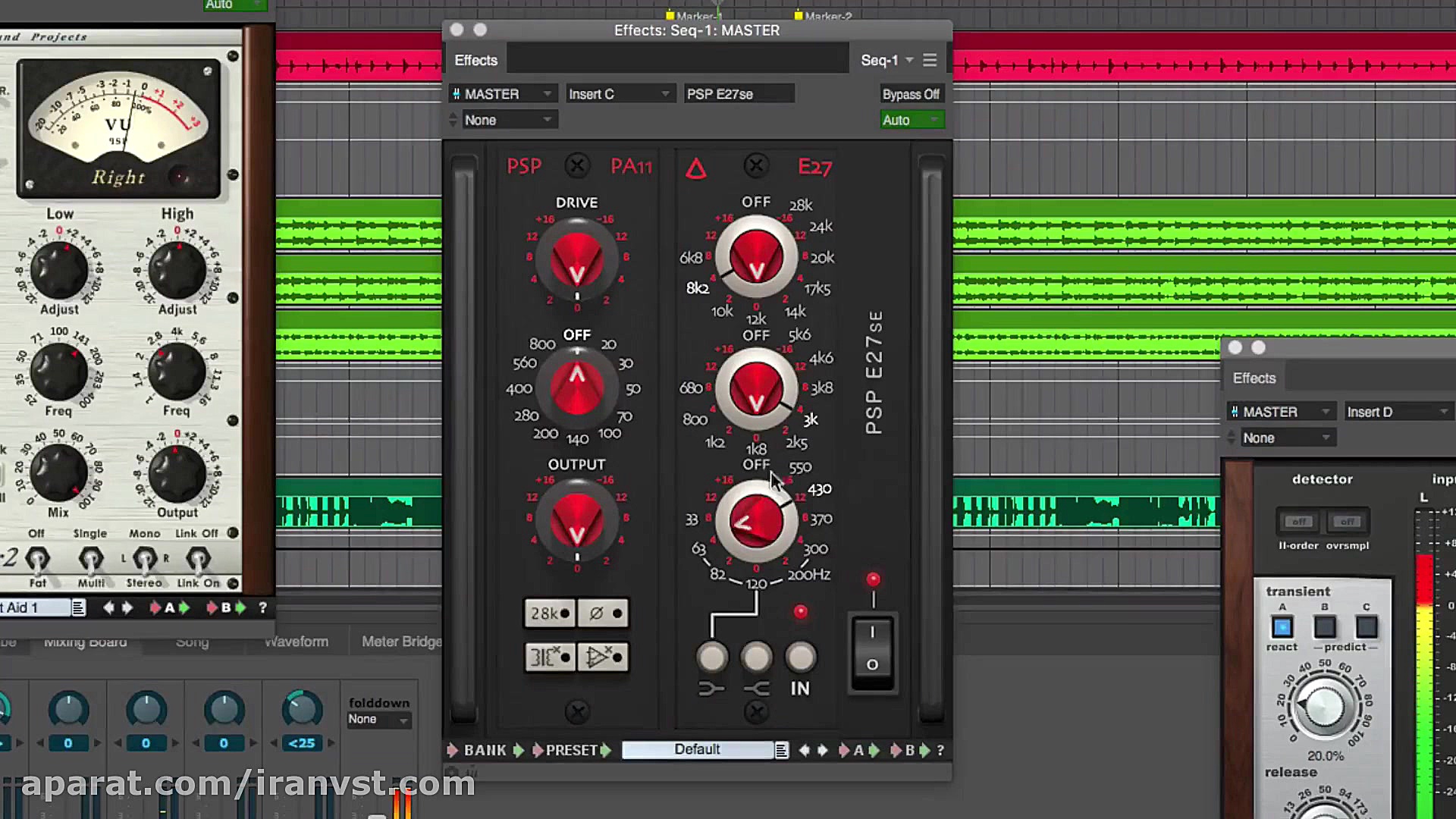
Task: Expand the MASTER channel dropdown
Action: click(x=503, y=94)
